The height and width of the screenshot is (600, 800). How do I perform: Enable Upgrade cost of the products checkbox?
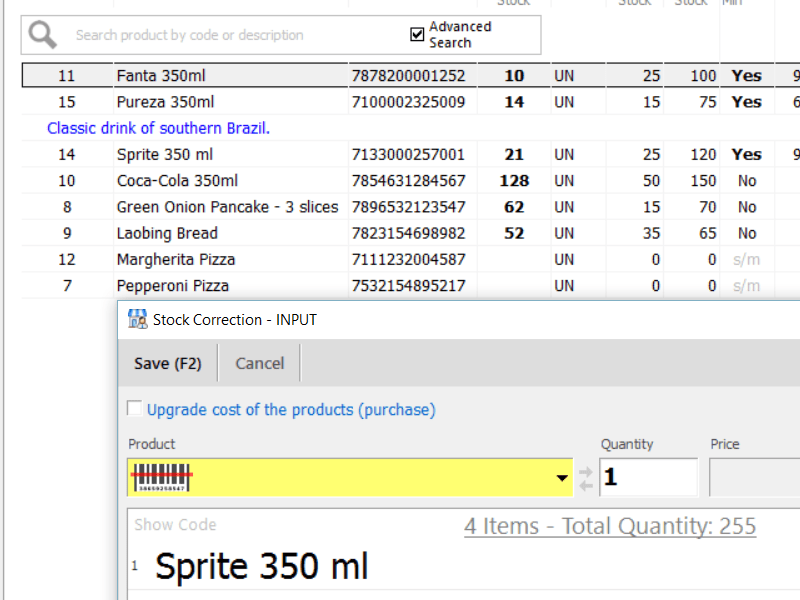pyautogui.click(x=135, y=409)
